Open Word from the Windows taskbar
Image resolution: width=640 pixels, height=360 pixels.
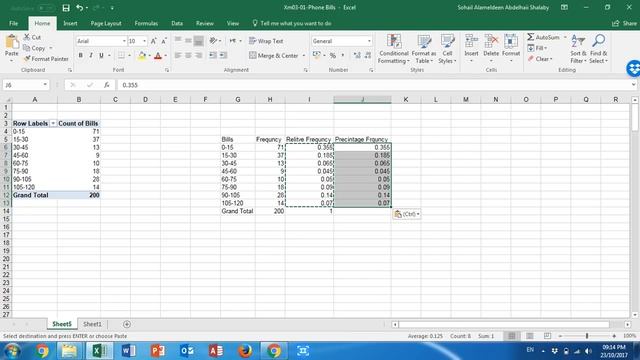[x=129, y=351]
